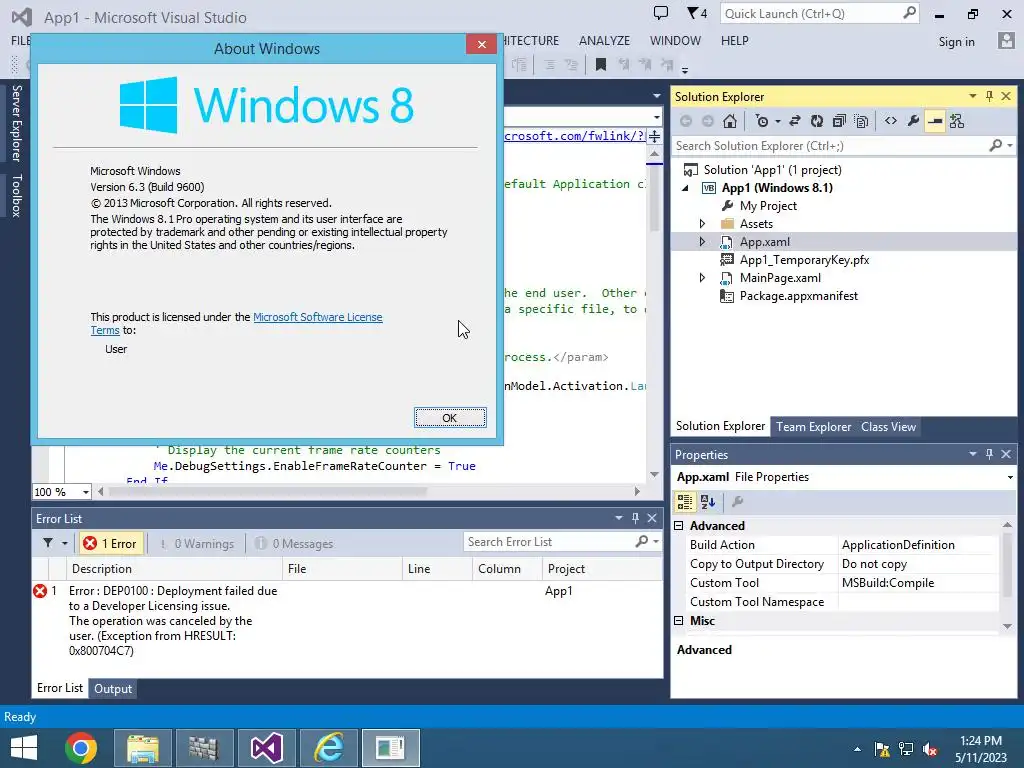Click View Code icon in Solution Explorer

(891, 121)
